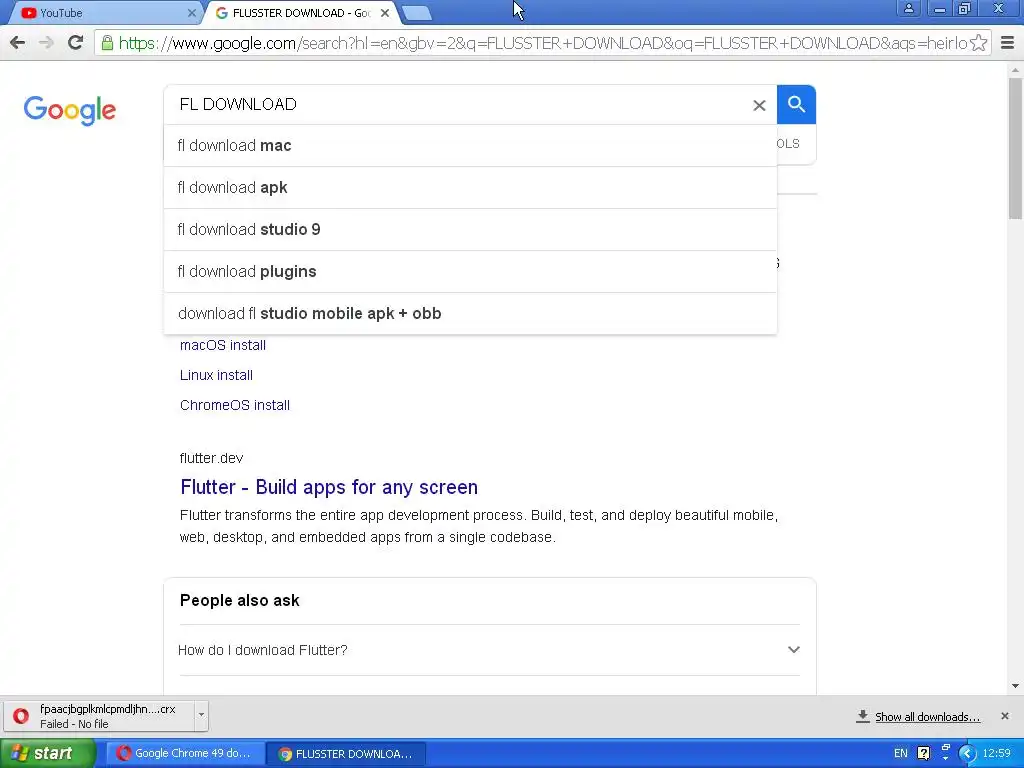Click the help question mark tray icon
Screen dimensions: 1024x768
[x=923, y=754]
